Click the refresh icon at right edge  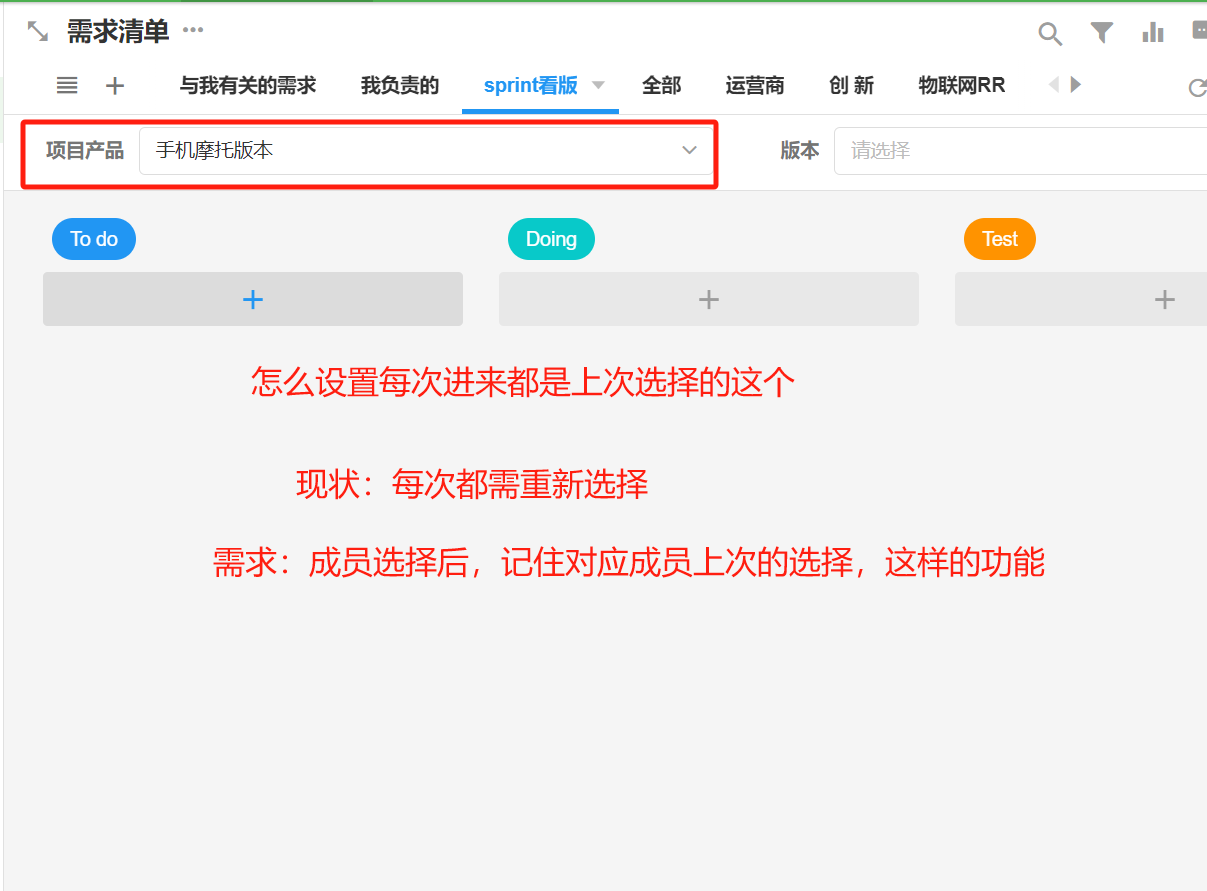tap(1196, 88)
